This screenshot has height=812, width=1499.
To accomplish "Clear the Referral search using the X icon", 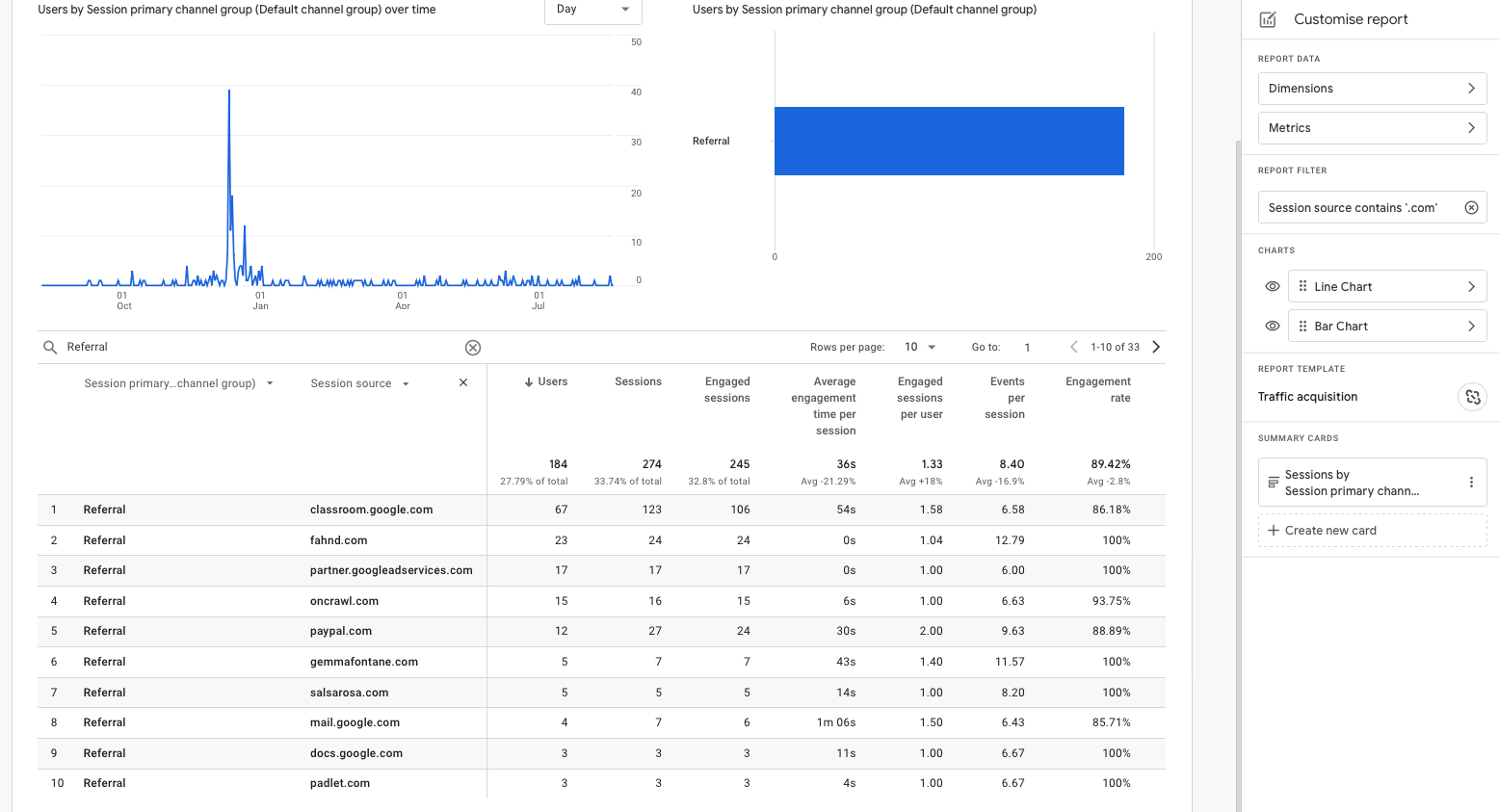I will (472, 347).
